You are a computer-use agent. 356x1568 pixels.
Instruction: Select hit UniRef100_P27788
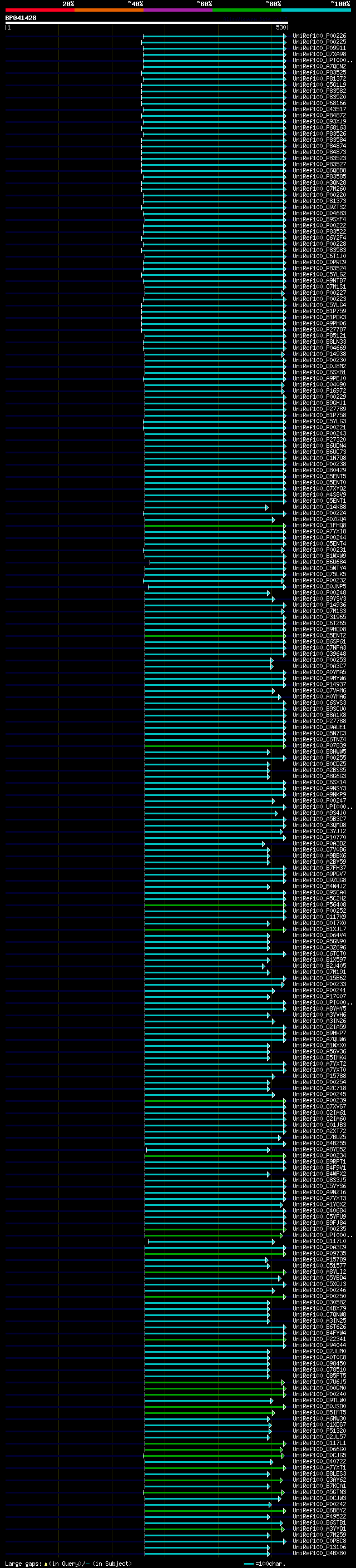(x=319, y=721)
